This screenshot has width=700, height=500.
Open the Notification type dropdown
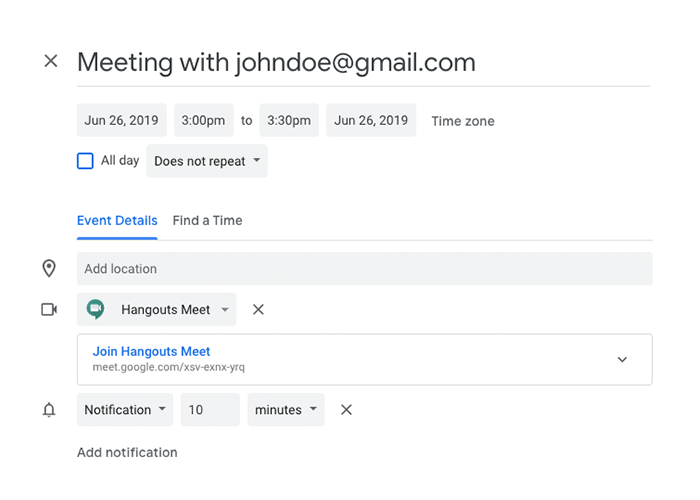click(x=125, y=410)
